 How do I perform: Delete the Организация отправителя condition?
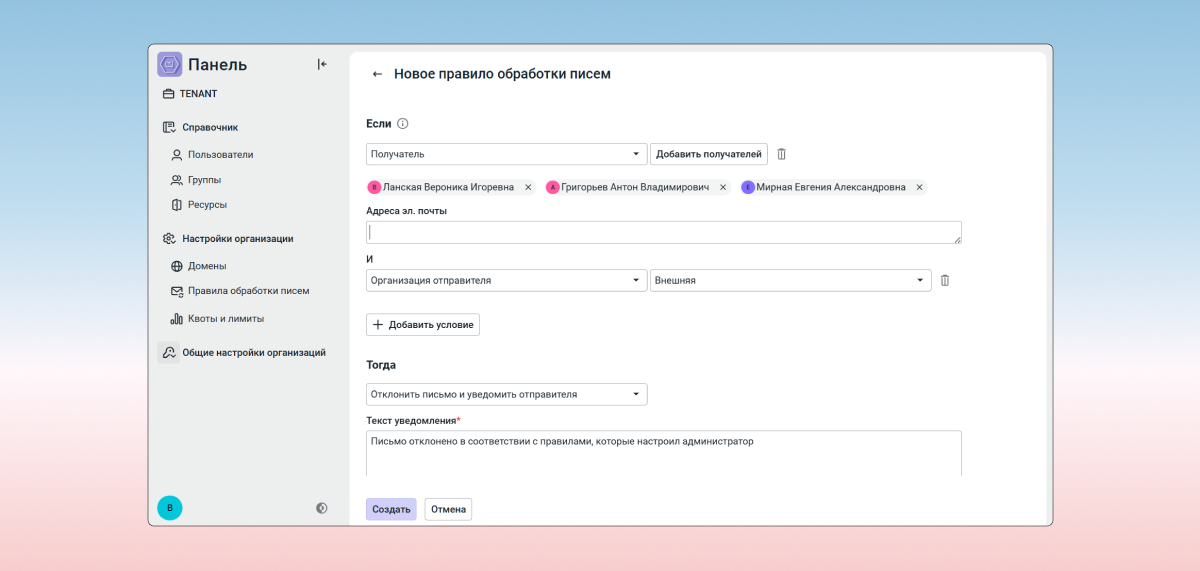(944, 281)
